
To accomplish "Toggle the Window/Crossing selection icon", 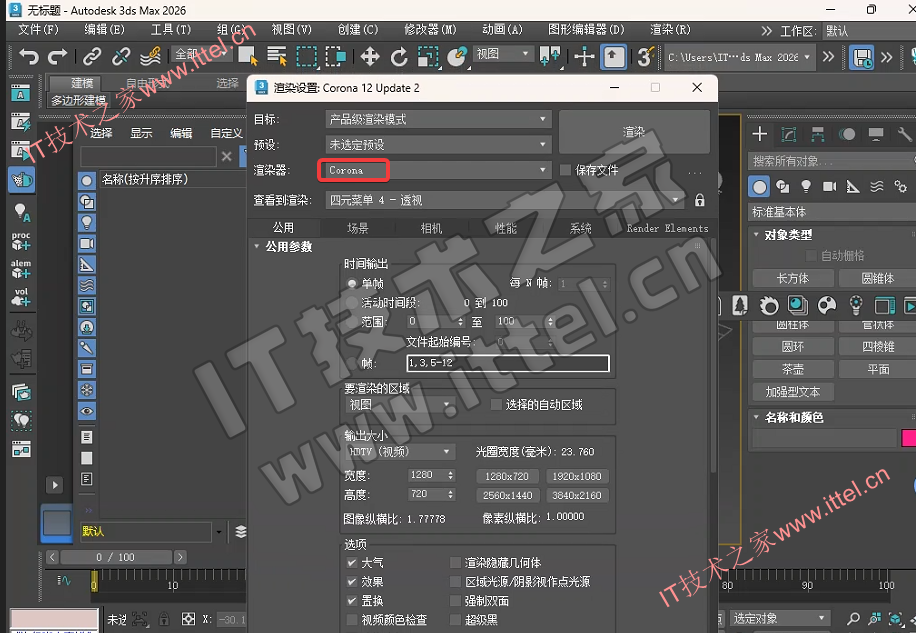I will coord(336,57).
